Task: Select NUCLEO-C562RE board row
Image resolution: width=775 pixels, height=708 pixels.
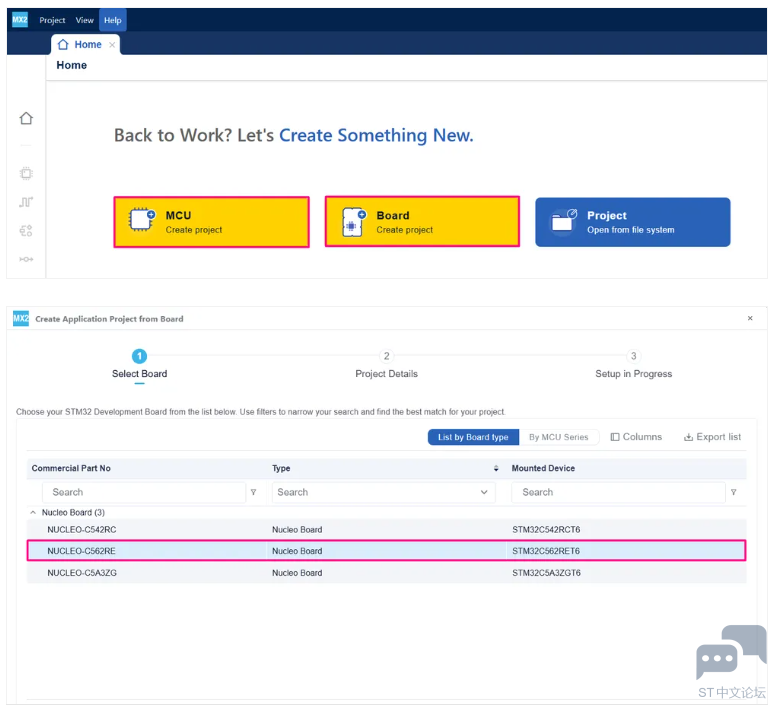Action: pyautogui.click(x=386, y=551)
